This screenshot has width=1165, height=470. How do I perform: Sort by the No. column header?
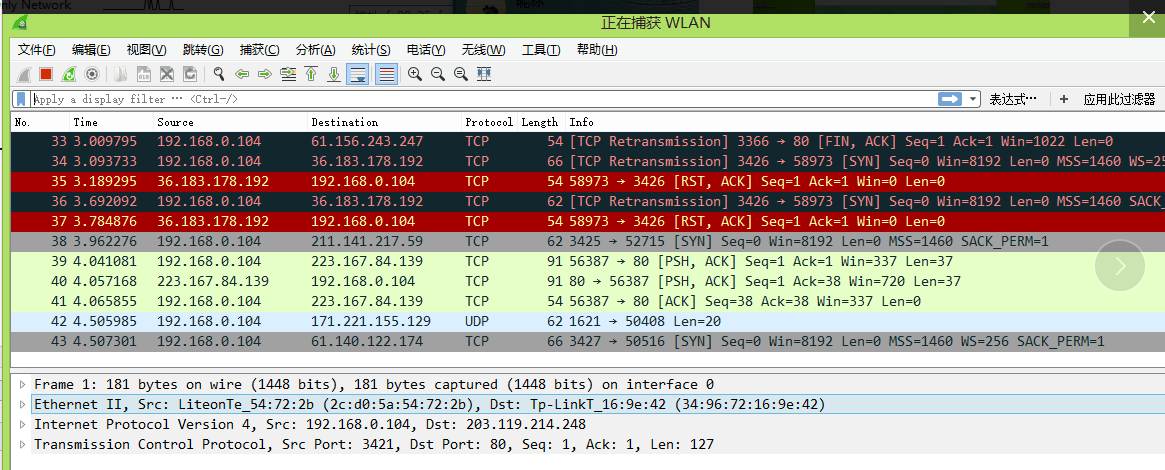click(40, 122)
